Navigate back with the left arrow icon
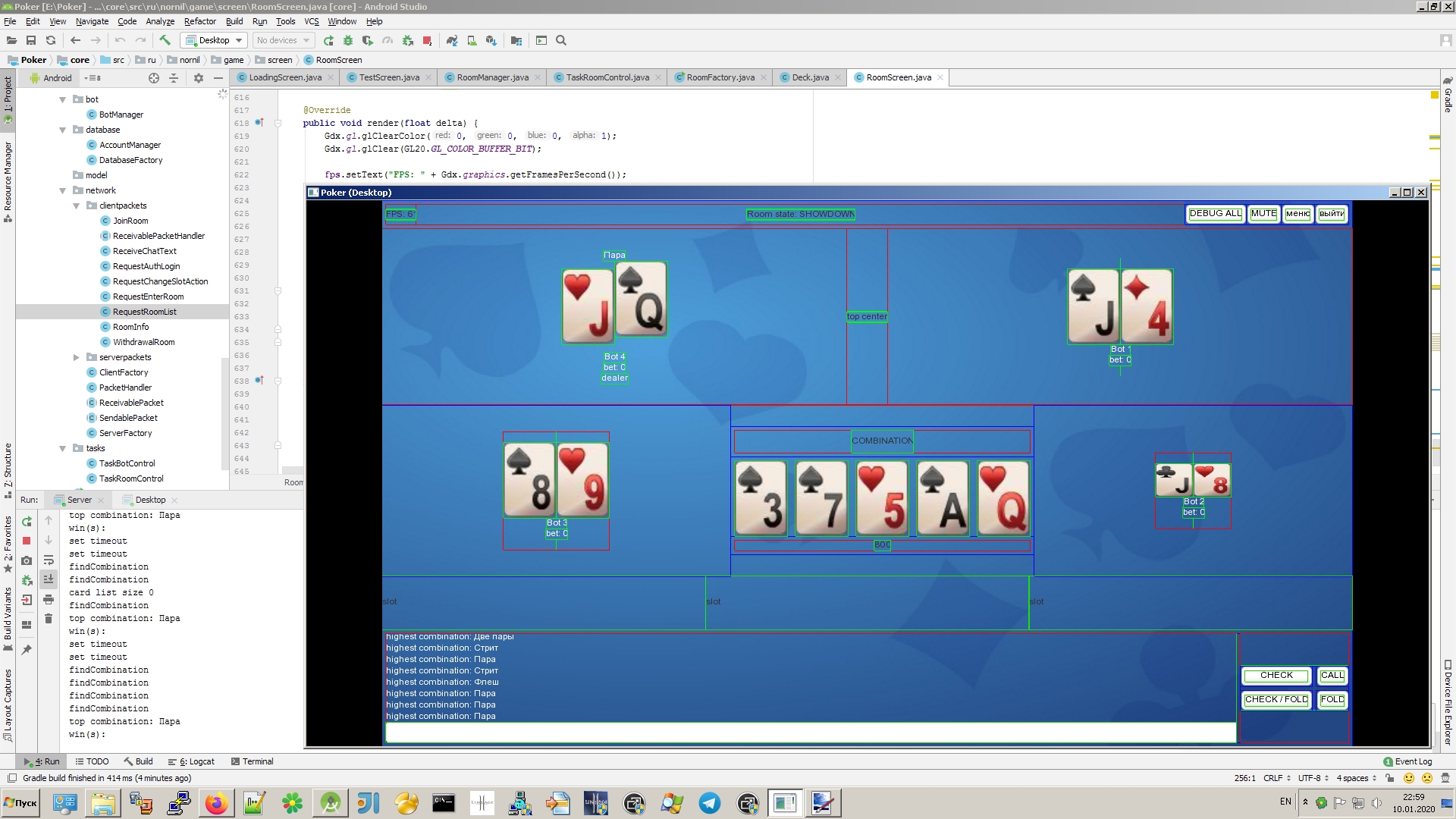 [x=75, y=40]
